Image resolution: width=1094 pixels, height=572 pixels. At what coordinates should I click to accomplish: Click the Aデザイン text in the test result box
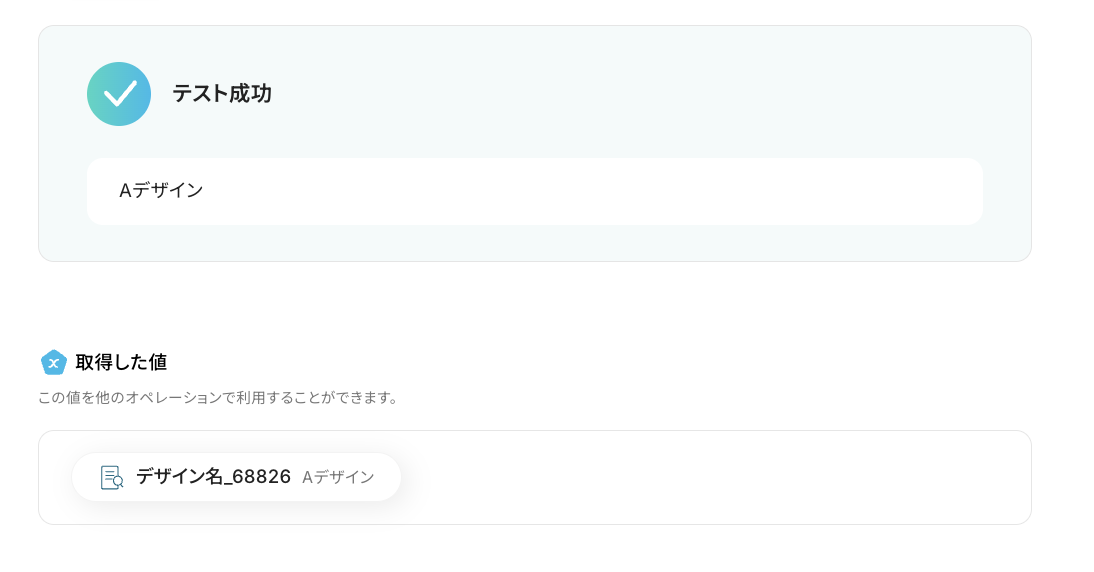[x=161, y=190]
